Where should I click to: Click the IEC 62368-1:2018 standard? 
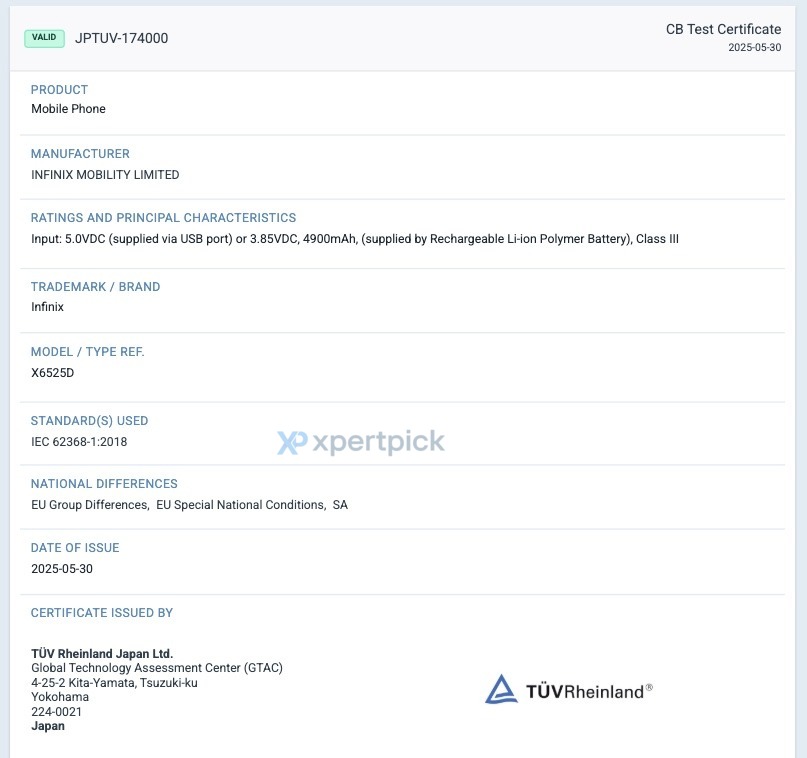(79, 441)
